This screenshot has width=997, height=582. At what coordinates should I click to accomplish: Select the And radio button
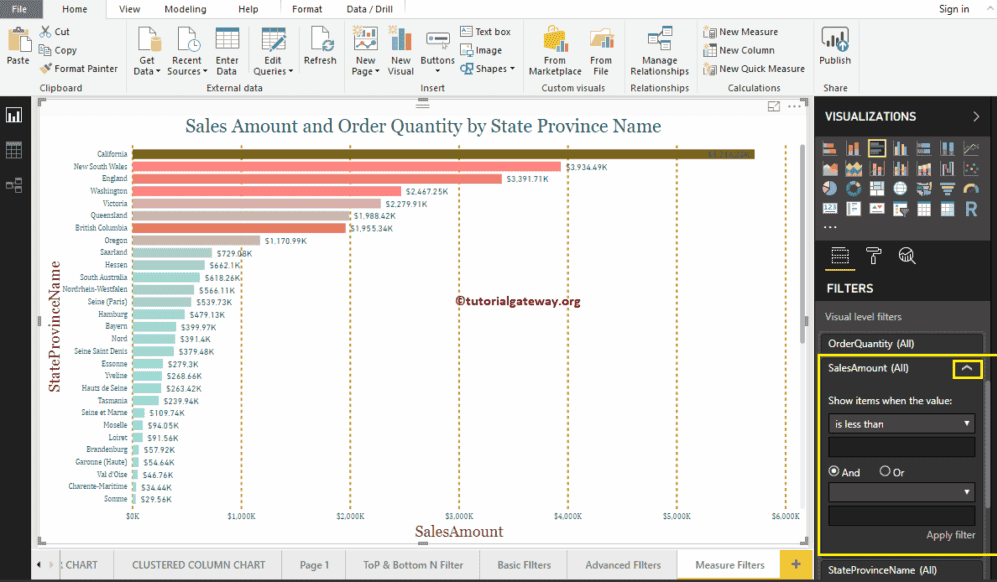(x=834, y=471)
